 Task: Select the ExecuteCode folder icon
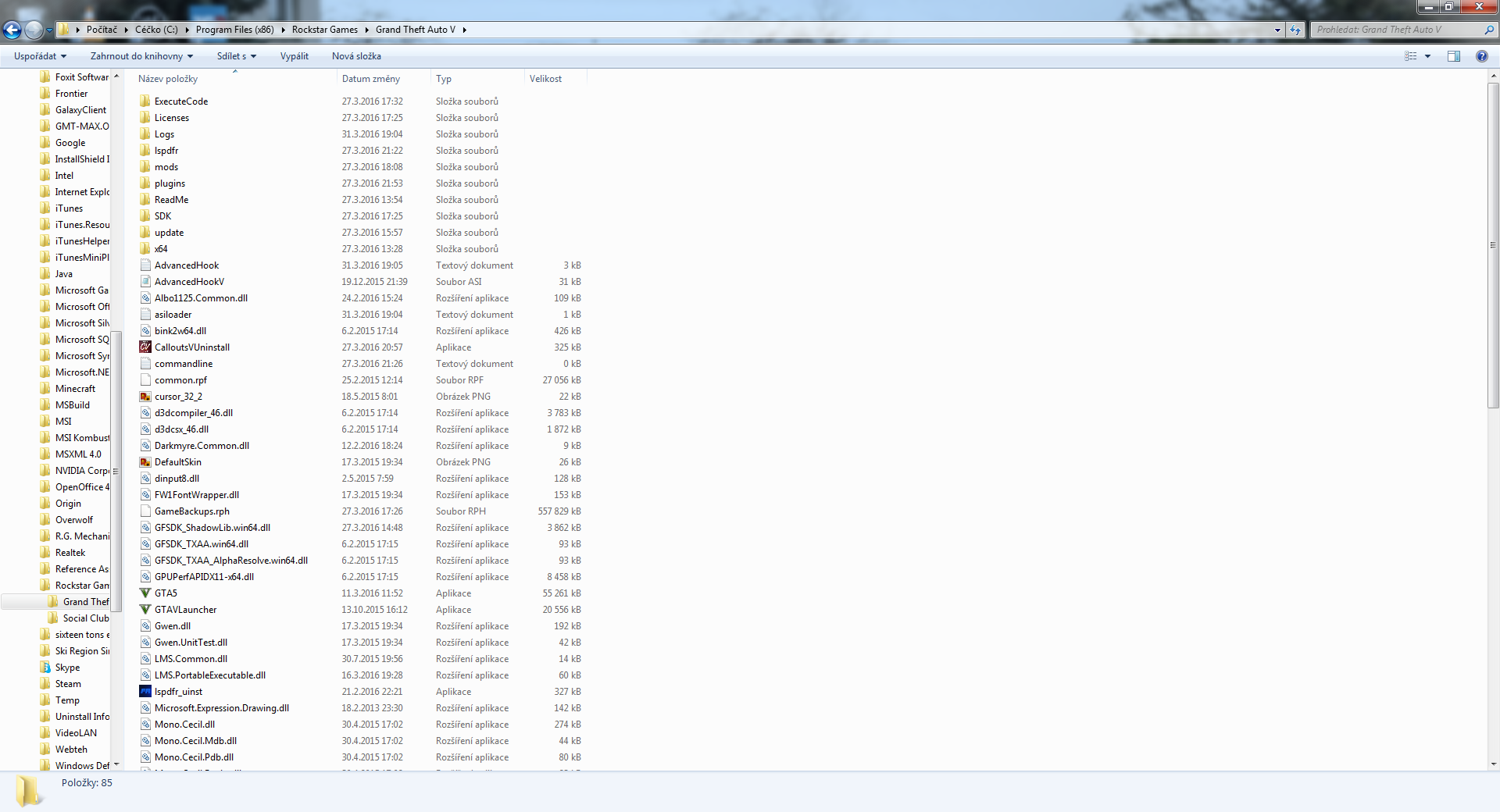(x=145, y=101)
